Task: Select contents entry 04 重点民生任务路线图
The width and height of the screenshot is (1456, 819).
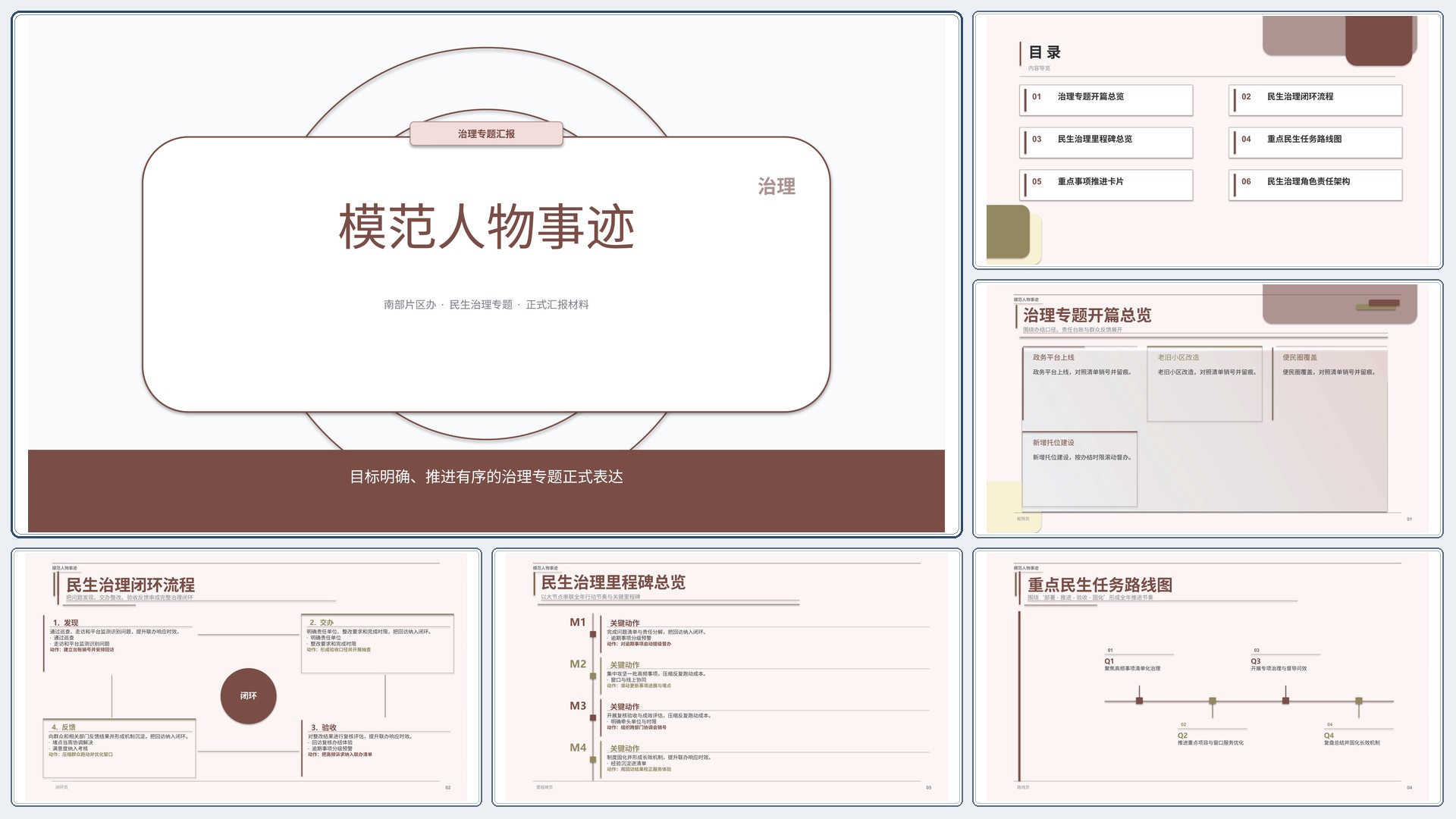Action: tap(1316, 143)
